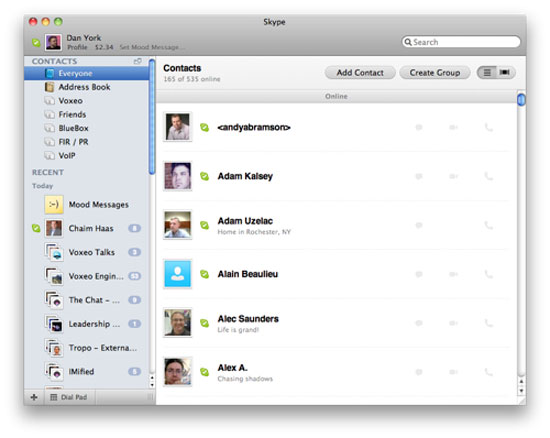Start video call with Alain Beaulieu

click(x=454, y=274)
